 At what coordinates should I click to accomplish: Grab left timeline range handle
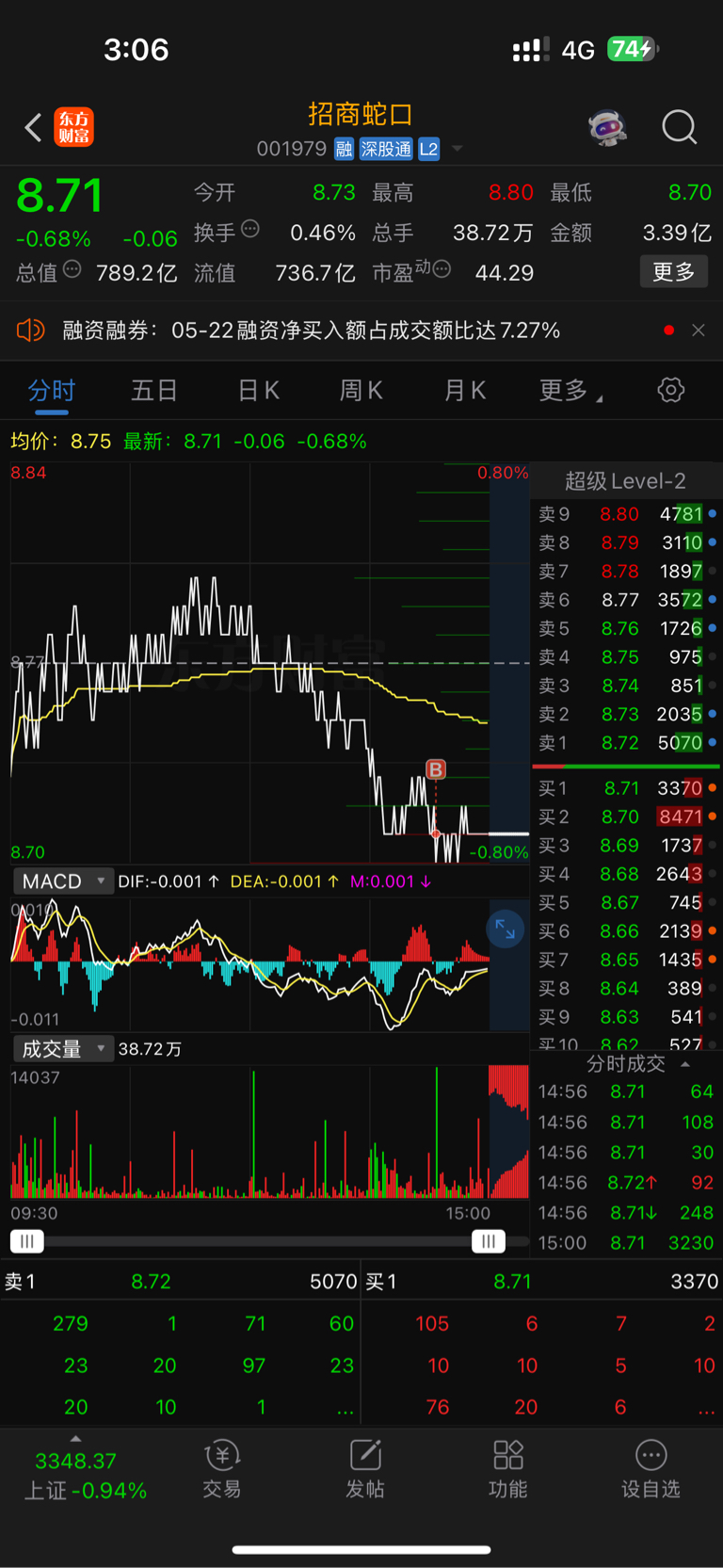tap(27, 1241)
